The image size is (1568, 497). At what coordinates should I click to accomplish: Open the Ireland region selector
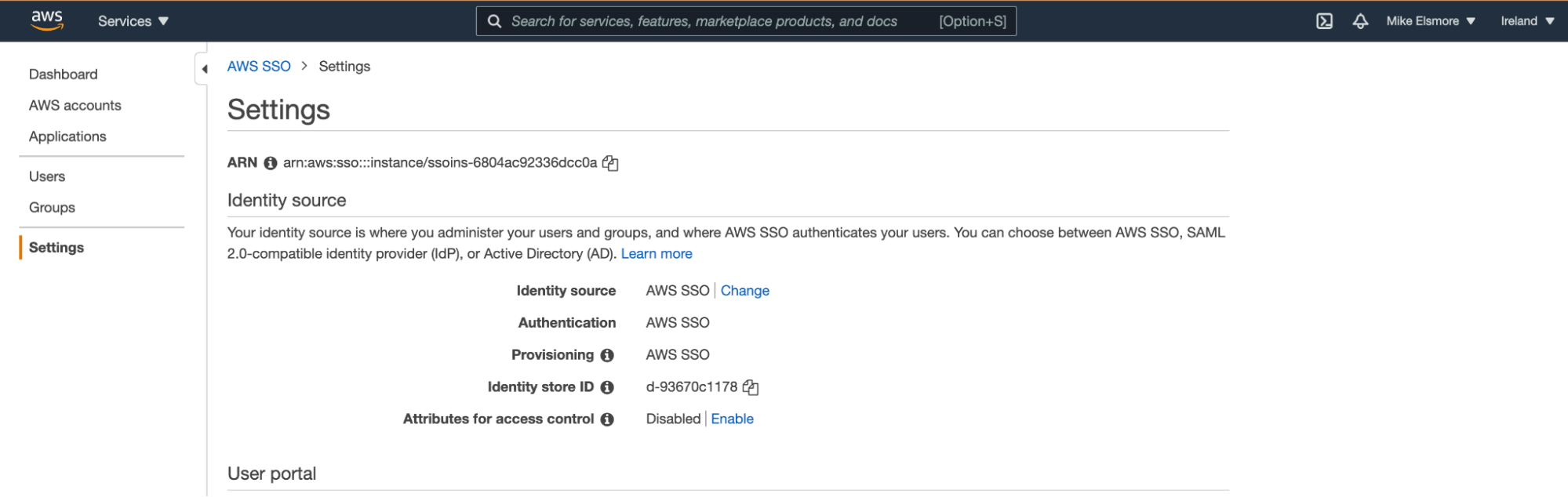1526,21
